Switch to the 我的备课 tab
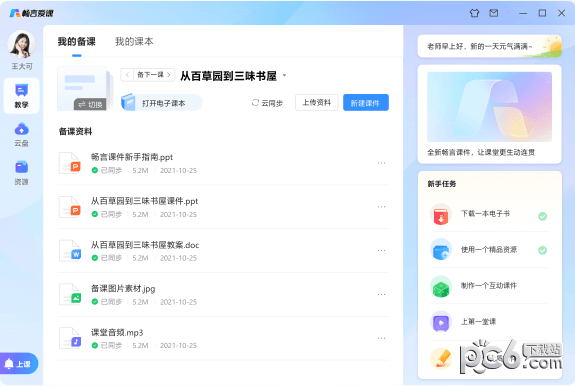Screen dimensions: 575x386 [x=77, y=42]
